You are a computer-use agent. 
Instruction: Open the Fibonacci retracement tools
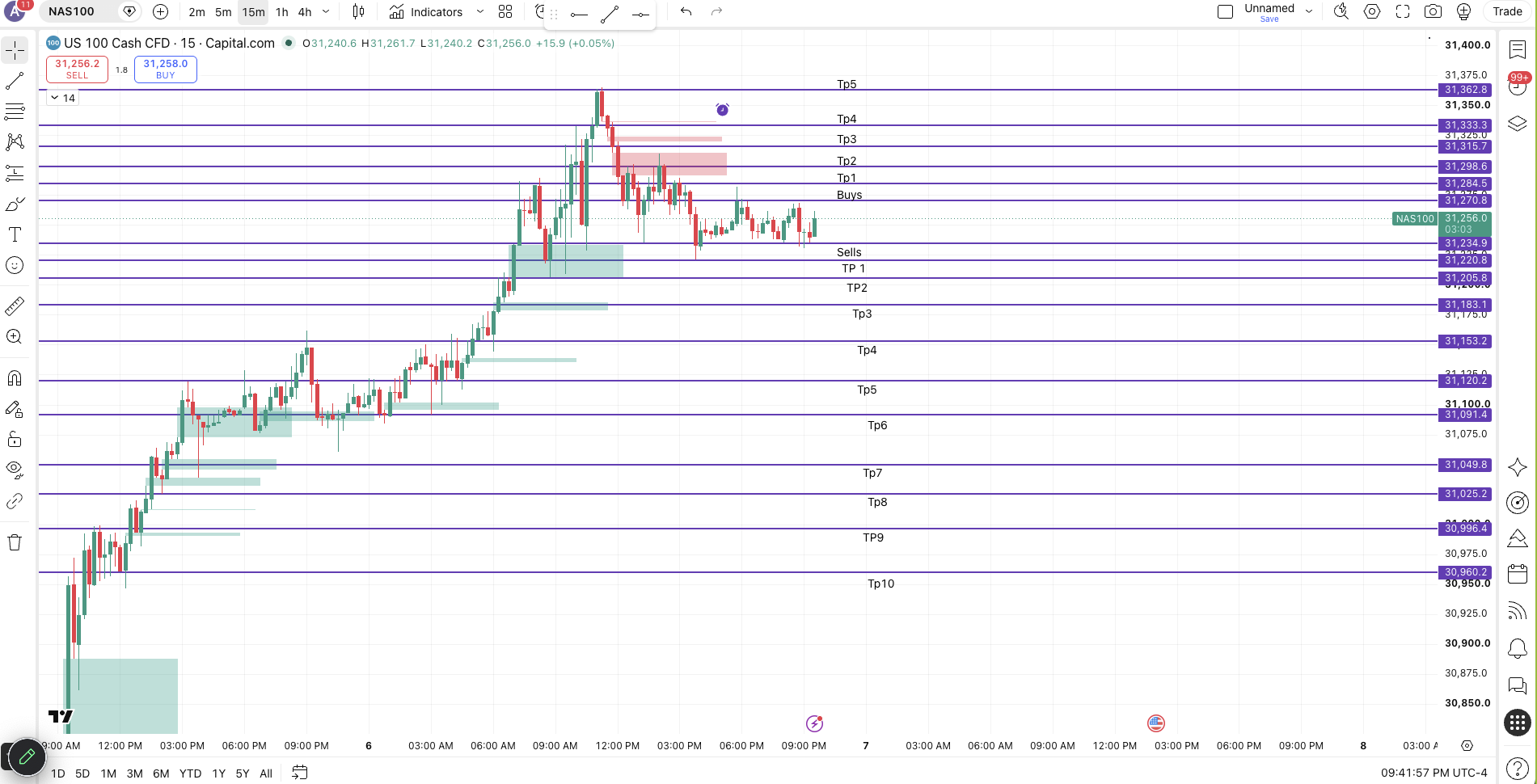coord(15,112)
